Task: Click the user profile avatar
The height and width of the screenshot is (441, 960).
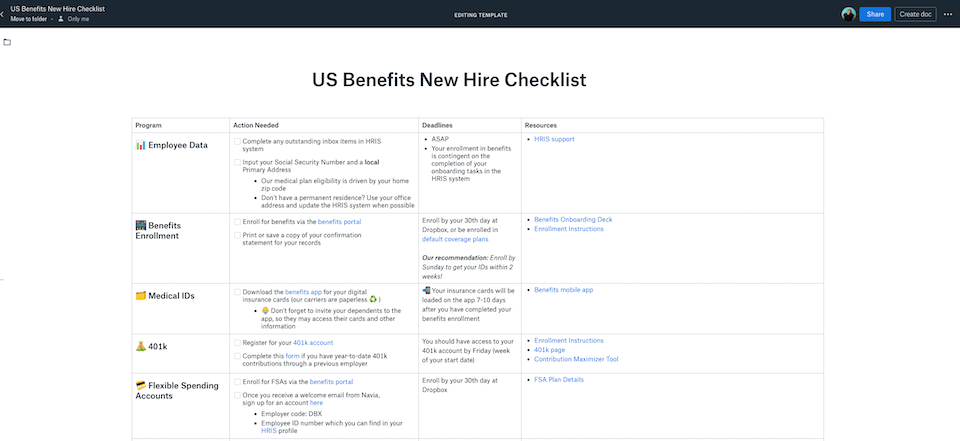Action: tap(848, 14)
